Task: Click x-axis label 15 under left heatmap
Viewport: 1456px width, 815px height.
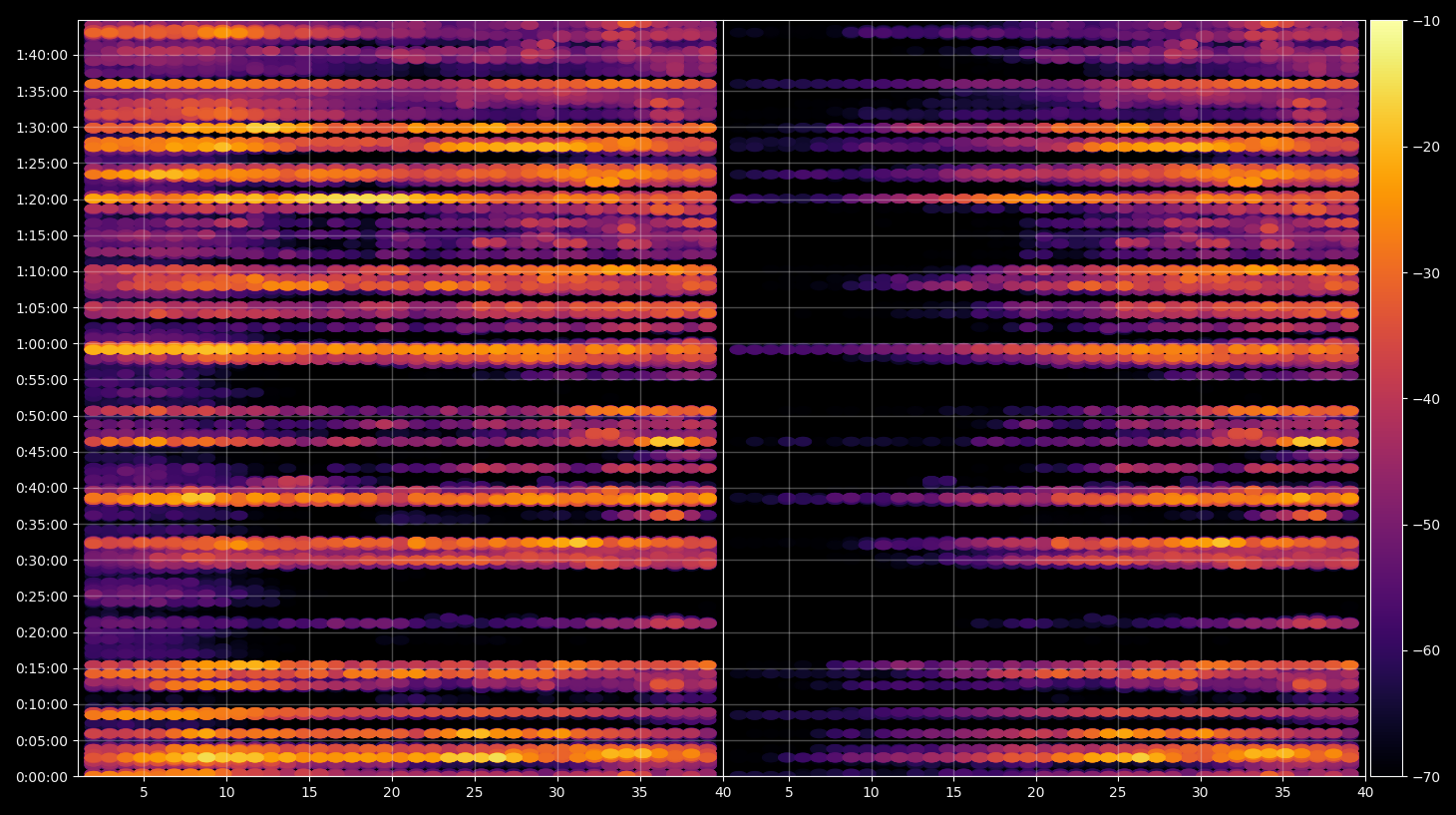Action: (309, 793)
